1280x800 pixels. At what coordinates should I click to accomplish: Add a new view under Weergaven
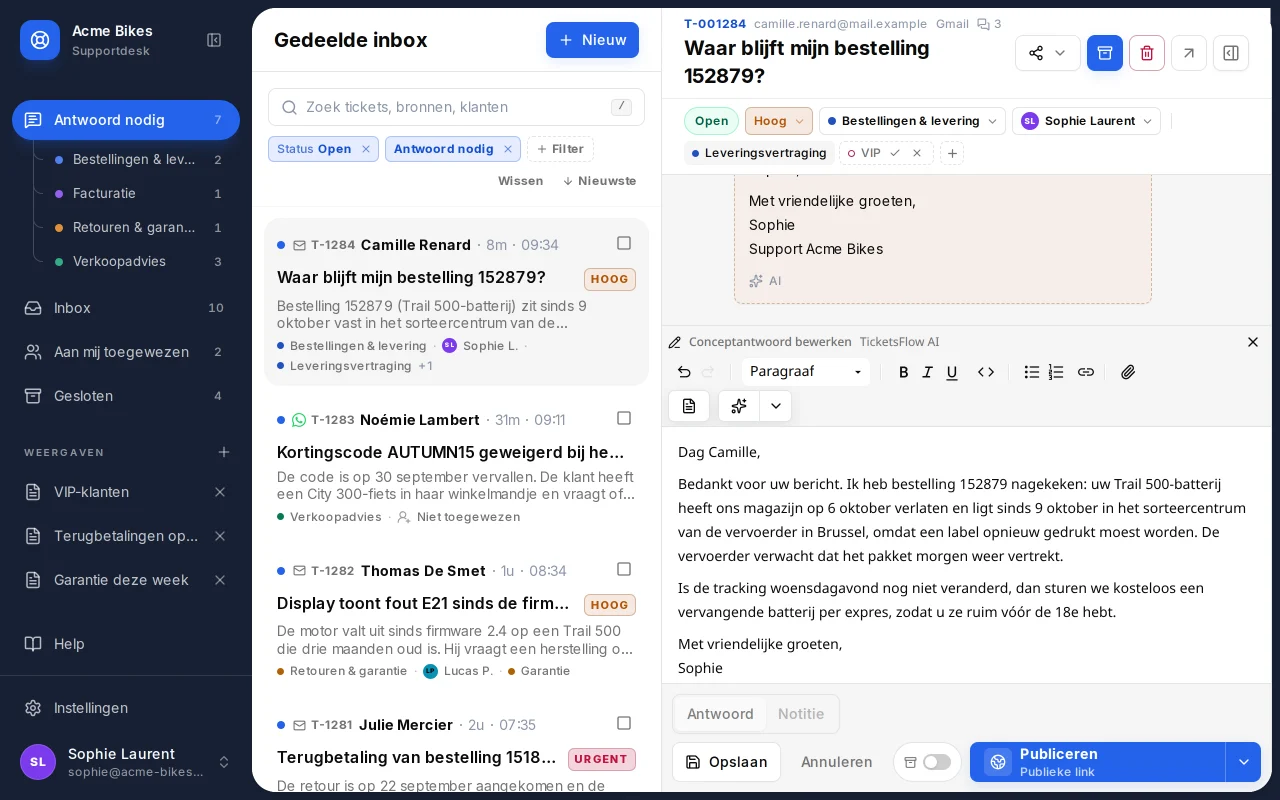pyautogui.click(x=224, y=452)
